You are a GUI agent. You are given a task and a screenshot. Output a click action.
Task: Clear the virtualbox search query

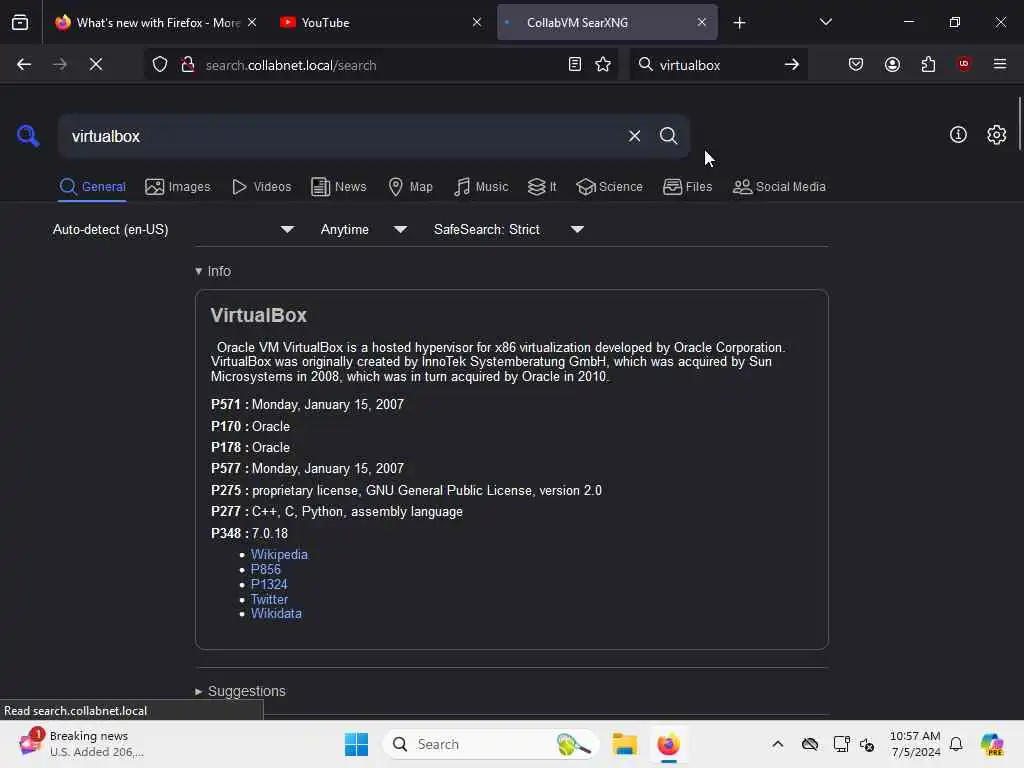634,136
